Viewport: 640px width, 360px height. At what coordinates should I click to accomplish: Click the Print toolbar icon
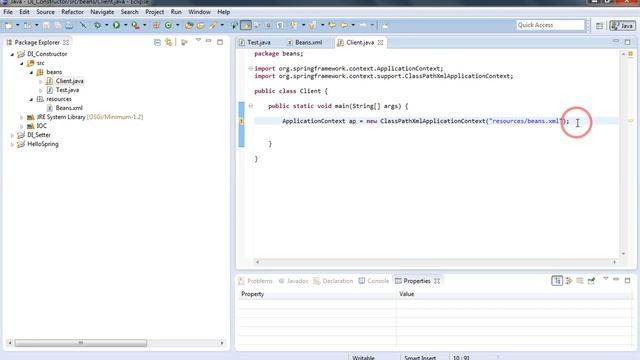pos(69,25)
